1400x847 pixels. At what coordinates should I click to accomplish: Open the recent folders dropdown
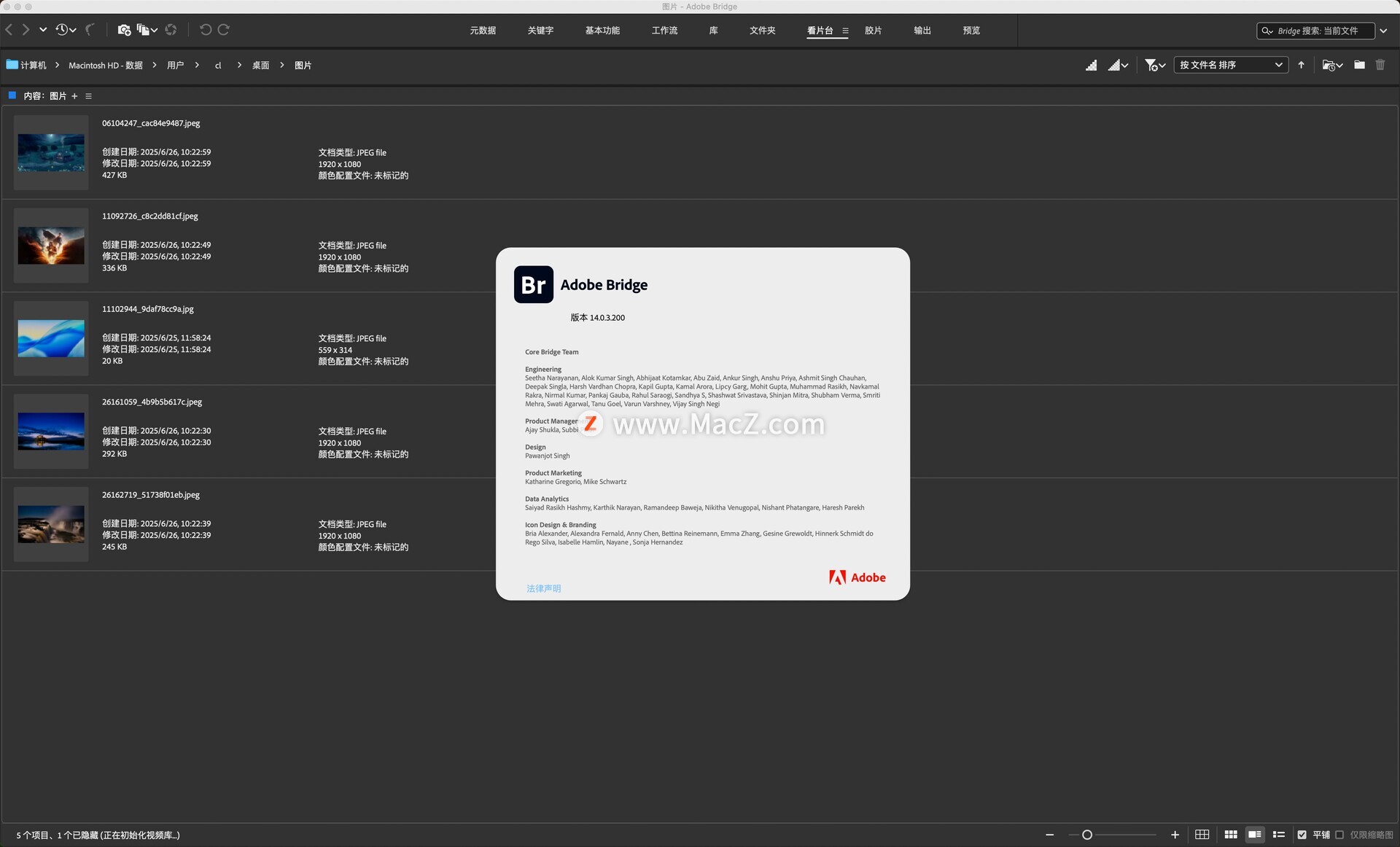(x=1332, y=65)
